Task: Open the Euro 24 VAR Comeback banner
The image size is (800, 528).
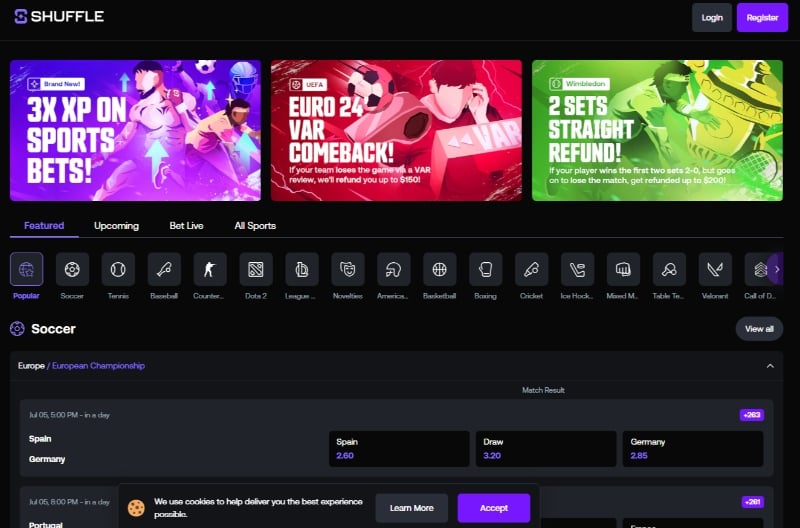Action: 396,131
